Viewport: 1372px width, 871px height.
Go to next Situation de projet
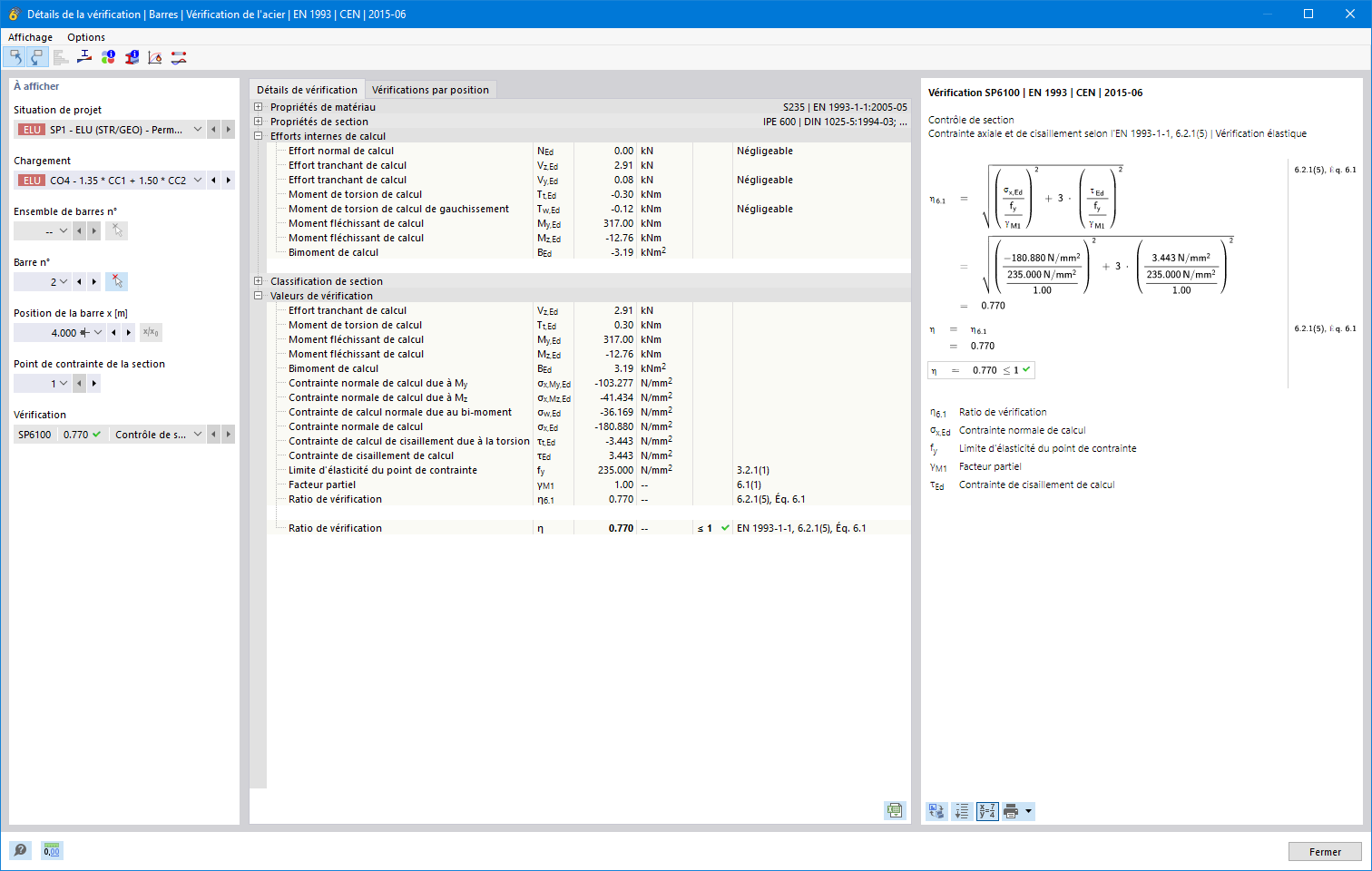pyautogui.click(x=228, y=130)
